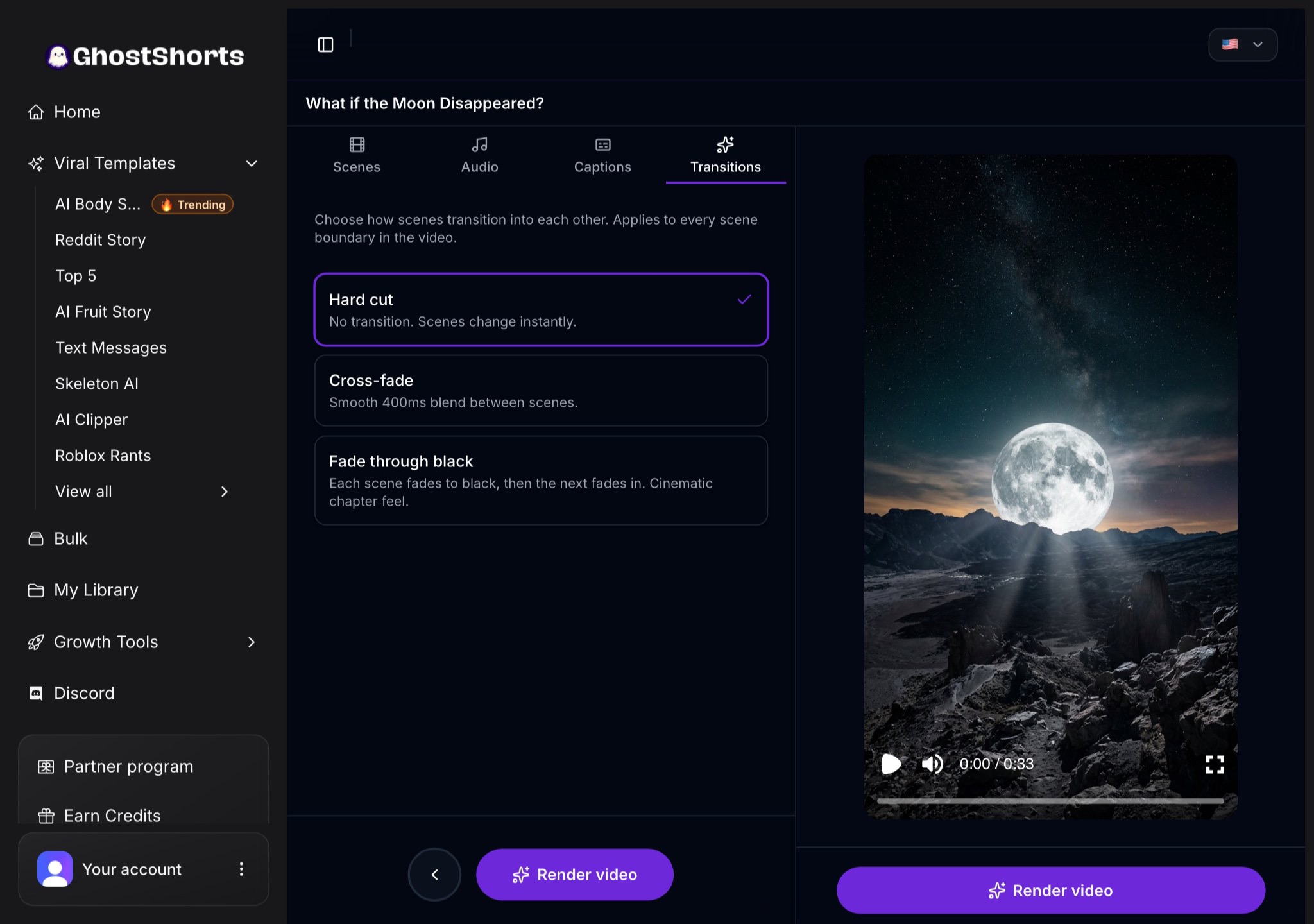Click the Viral Templates sparkle icon
The height and width of the screenshot is (924, 1314).
[x=36, y=164]
